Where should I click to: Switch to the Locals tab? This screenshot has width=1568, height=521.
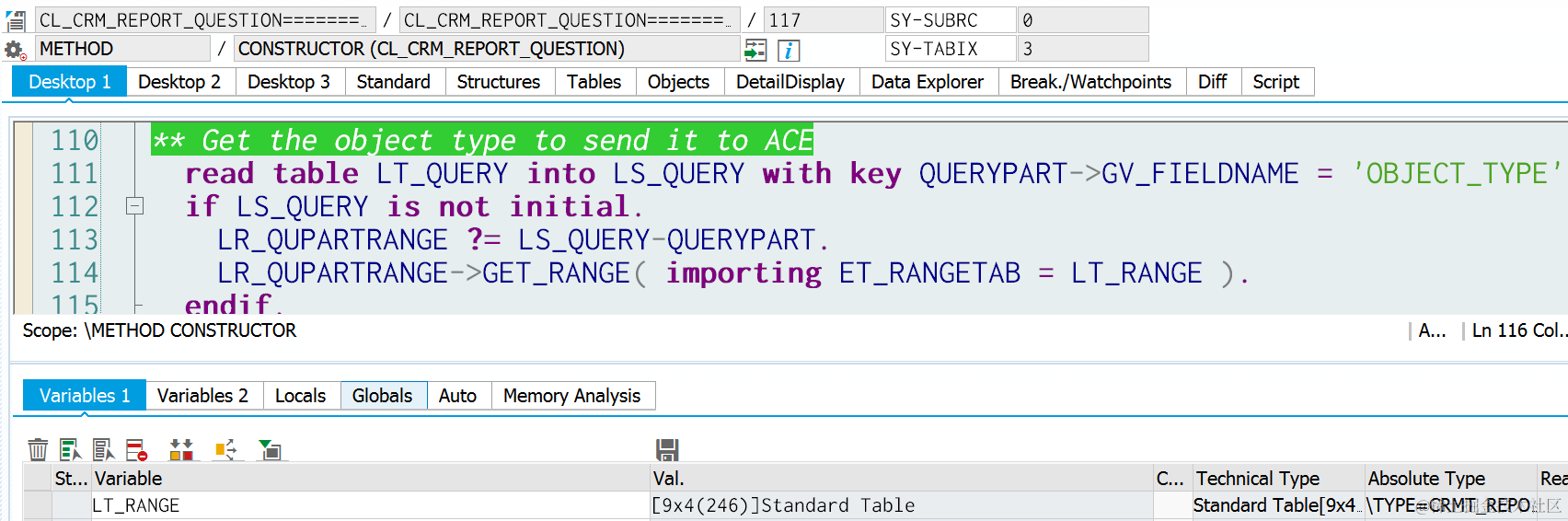pyautogui.click(x=301, y=396)
